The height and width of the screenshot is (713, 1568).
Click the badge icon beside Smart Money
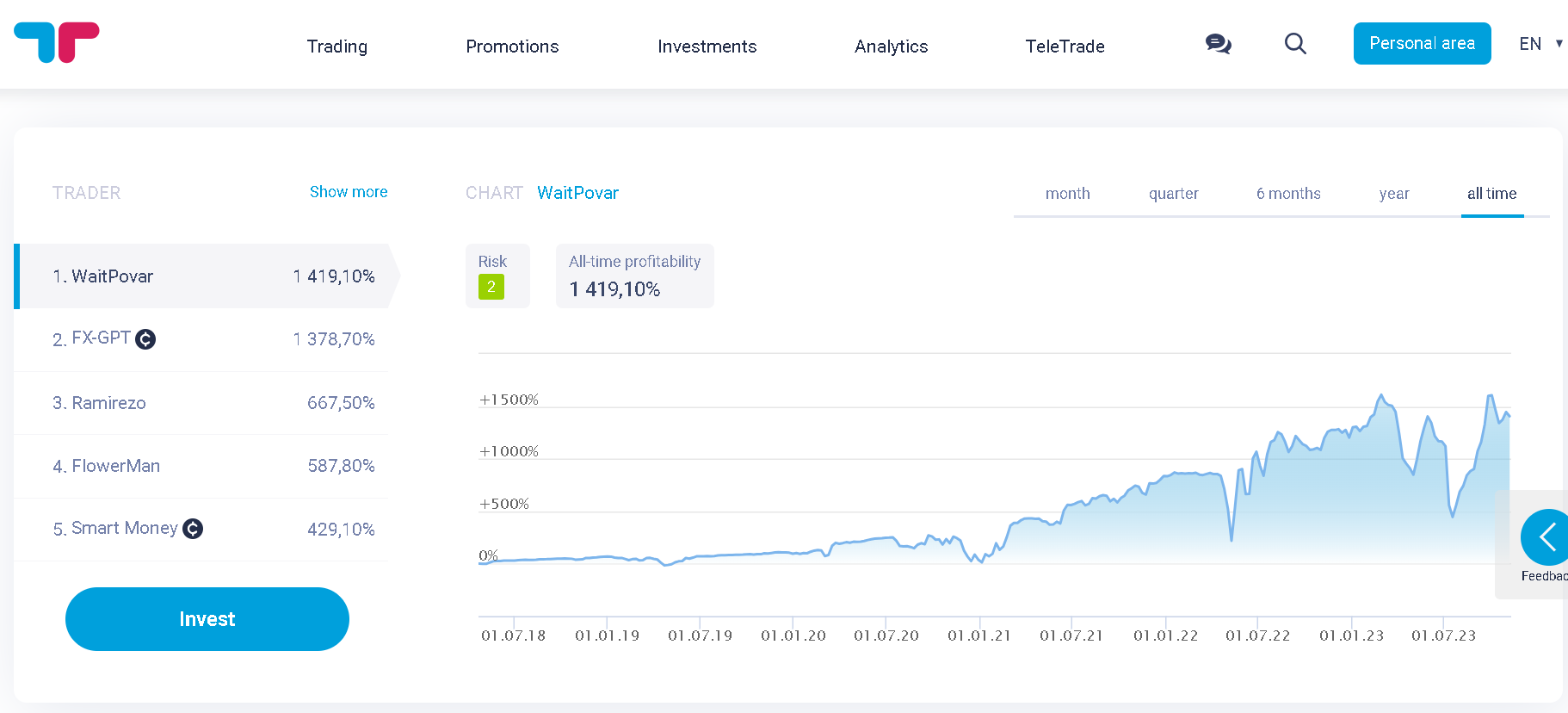[x=193, y=529]
